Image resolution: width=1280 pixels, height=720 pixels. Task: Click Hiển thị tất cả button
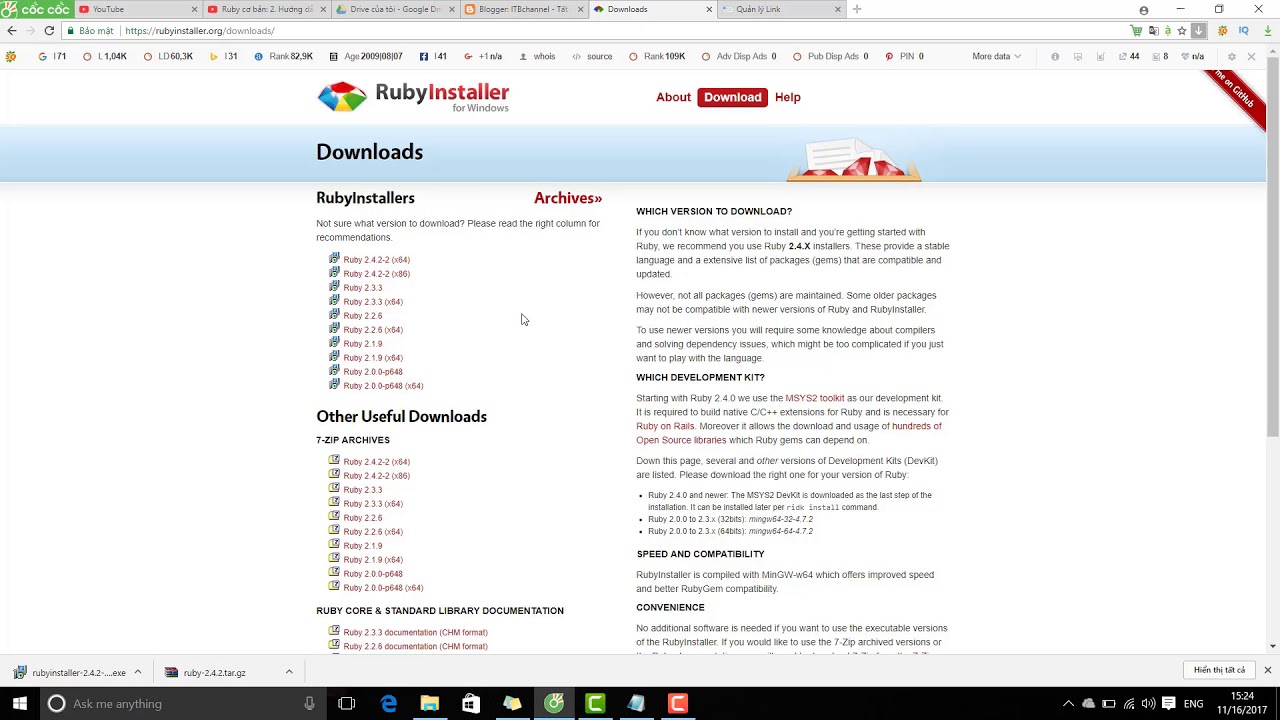[1219, 670]
